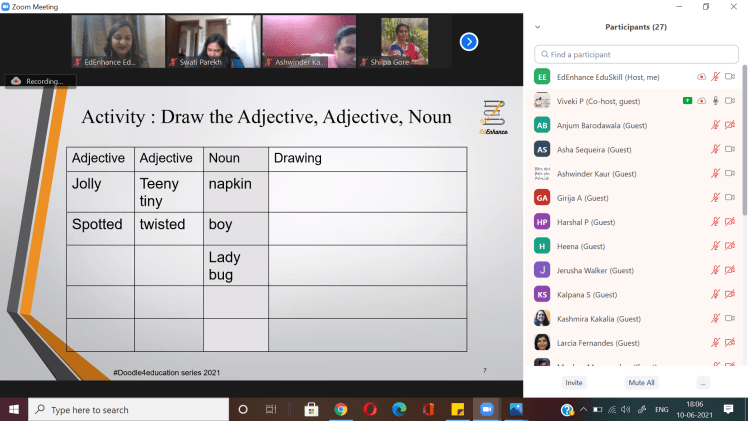Click Viveki P's green screen-share icon
748x421 pixels.
[687, 101]
